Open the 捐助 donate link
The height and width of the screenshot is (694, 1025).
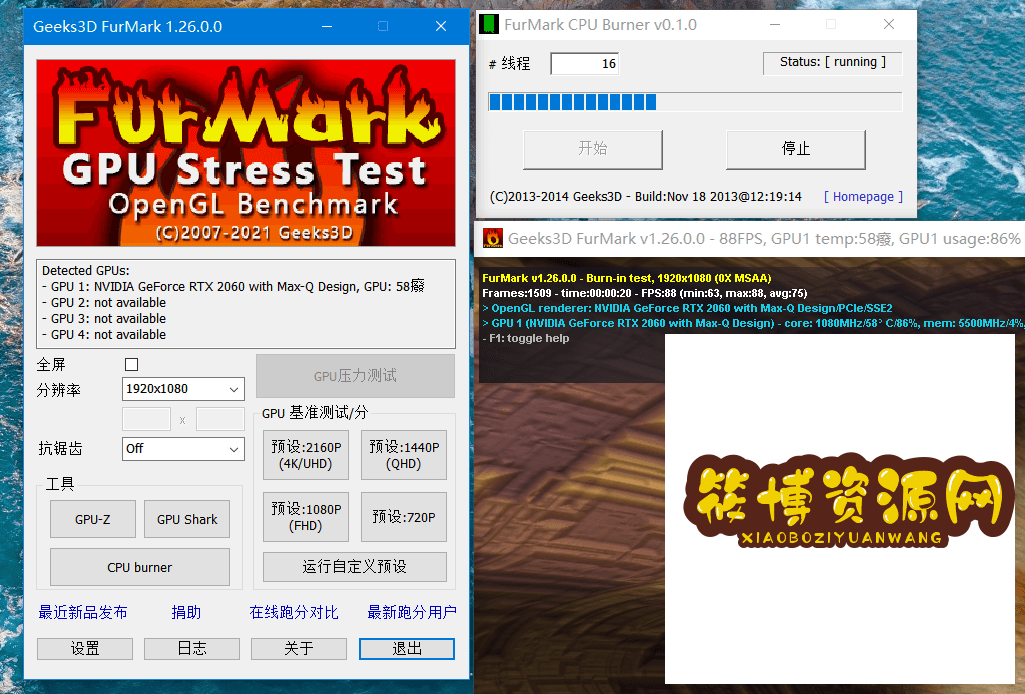click(x=186, y=612)
